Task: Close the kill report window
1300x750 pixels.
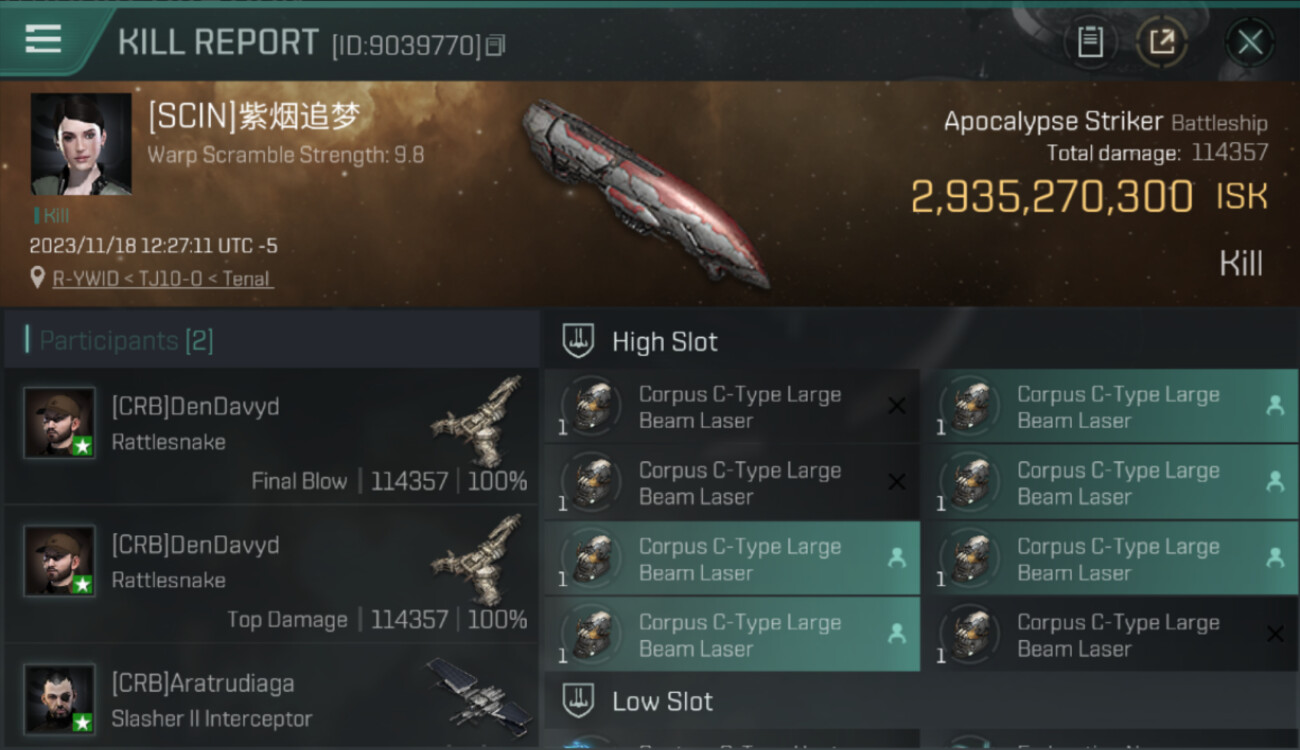Action: pyautogui.click(x=1250, y=42)
